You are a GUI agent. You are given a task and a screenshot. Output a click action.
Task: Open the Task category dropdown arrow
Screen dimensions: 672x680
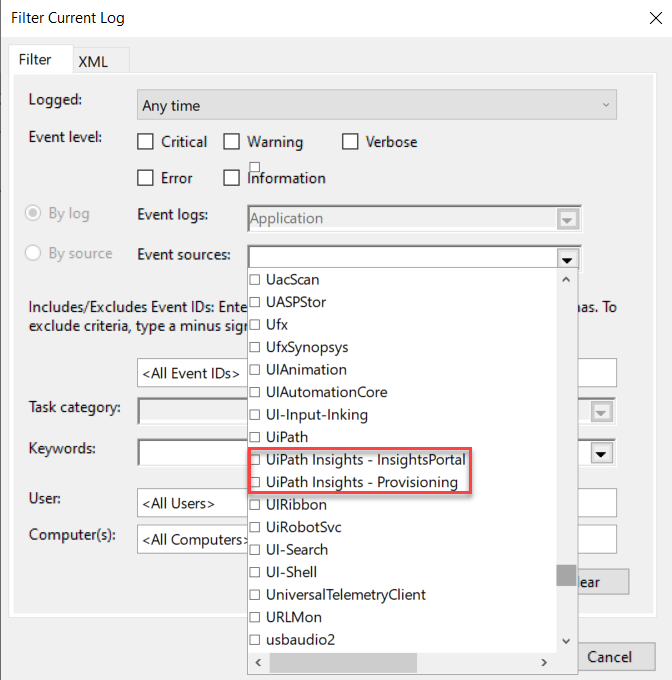point(601,412)
